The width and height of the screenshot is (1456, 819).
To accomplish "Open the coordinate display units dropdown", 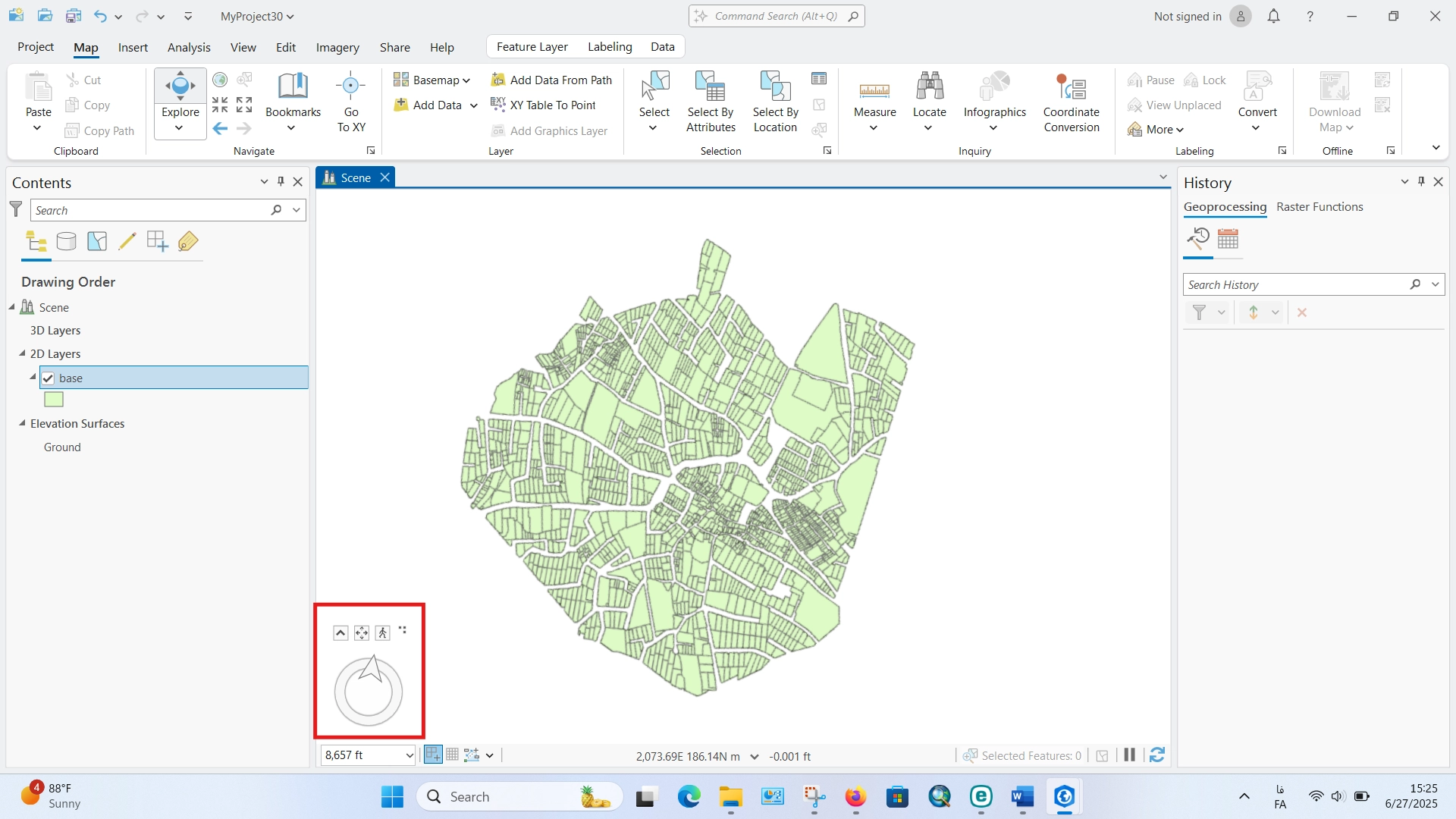I will click(755, 756).
